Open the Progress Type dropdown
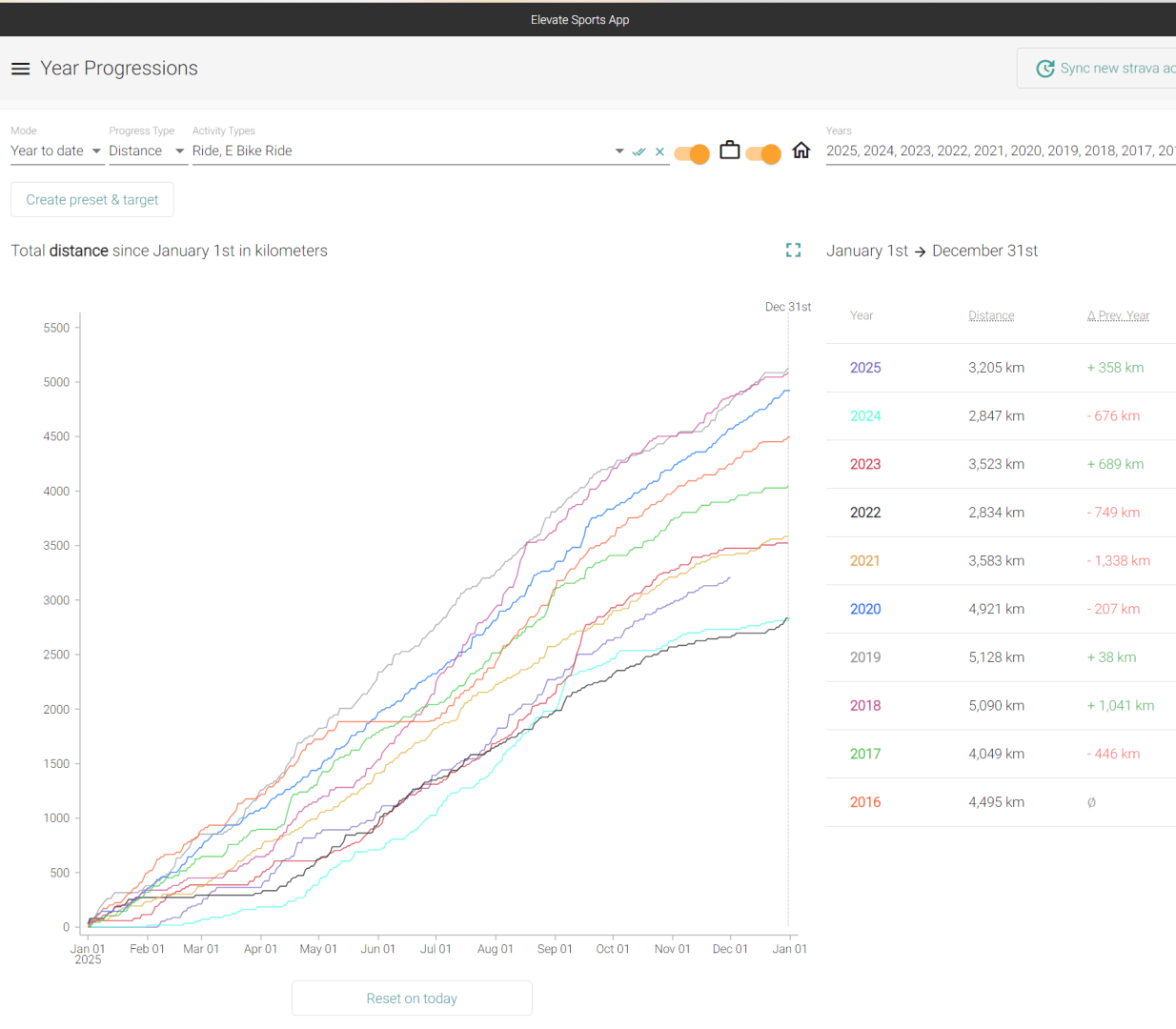 coord(146,151)
